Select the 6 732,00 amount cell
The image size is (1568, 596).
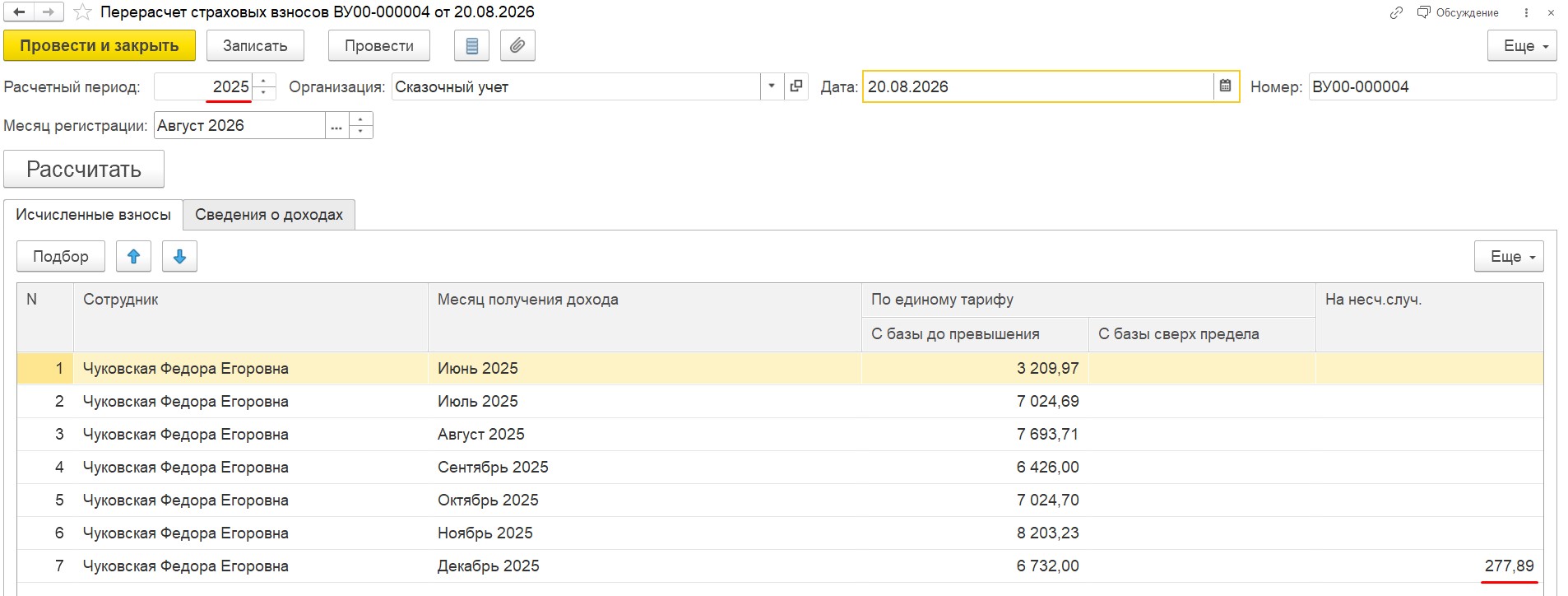pyautogui.click(x=975, y=566)
